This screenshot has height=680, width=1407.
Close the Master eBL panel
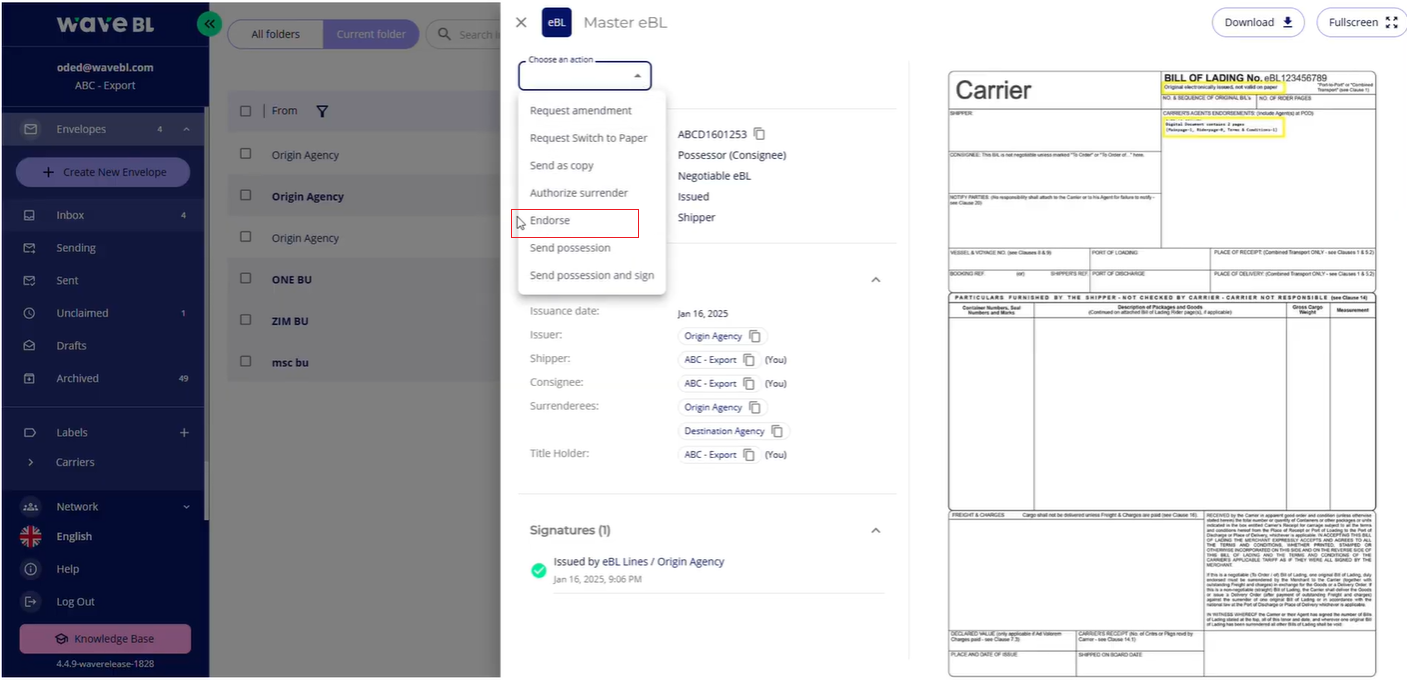click(x=521, y=22)
